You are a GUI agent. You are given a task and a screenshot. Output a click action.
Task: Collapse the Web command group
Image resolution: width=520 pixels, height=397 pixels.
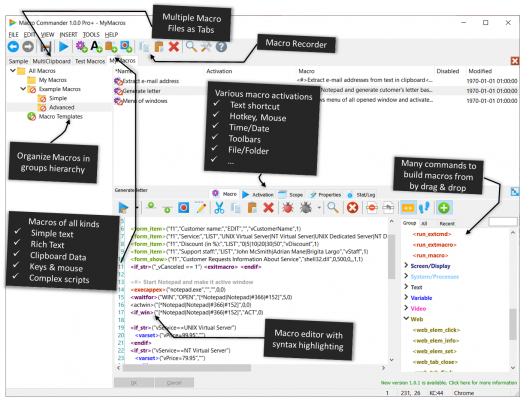[x=406, y=319]
